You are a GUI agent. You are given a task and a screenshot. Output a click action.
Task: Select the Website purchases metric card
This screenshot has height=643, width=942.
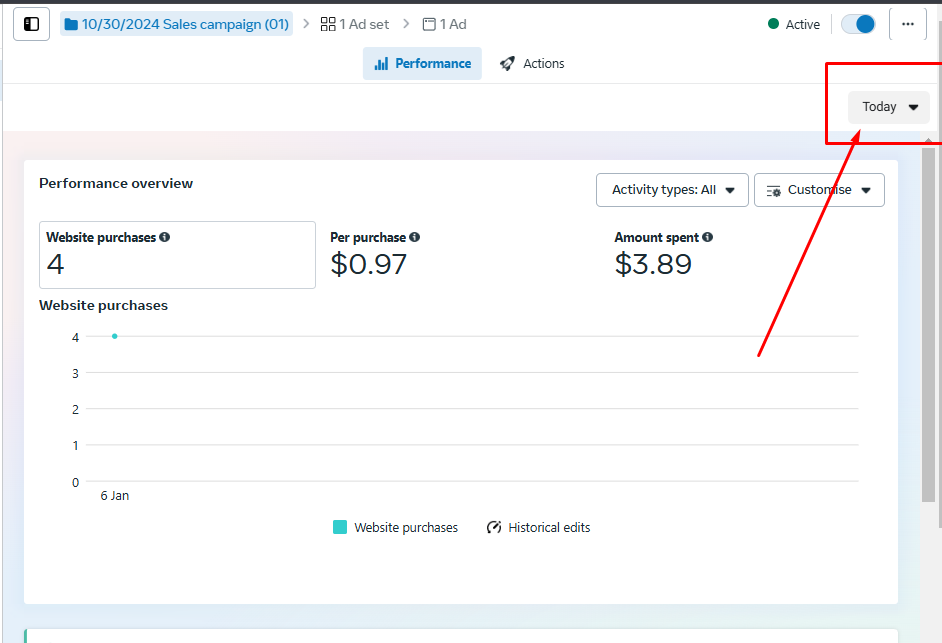click(x=177, y=255)
